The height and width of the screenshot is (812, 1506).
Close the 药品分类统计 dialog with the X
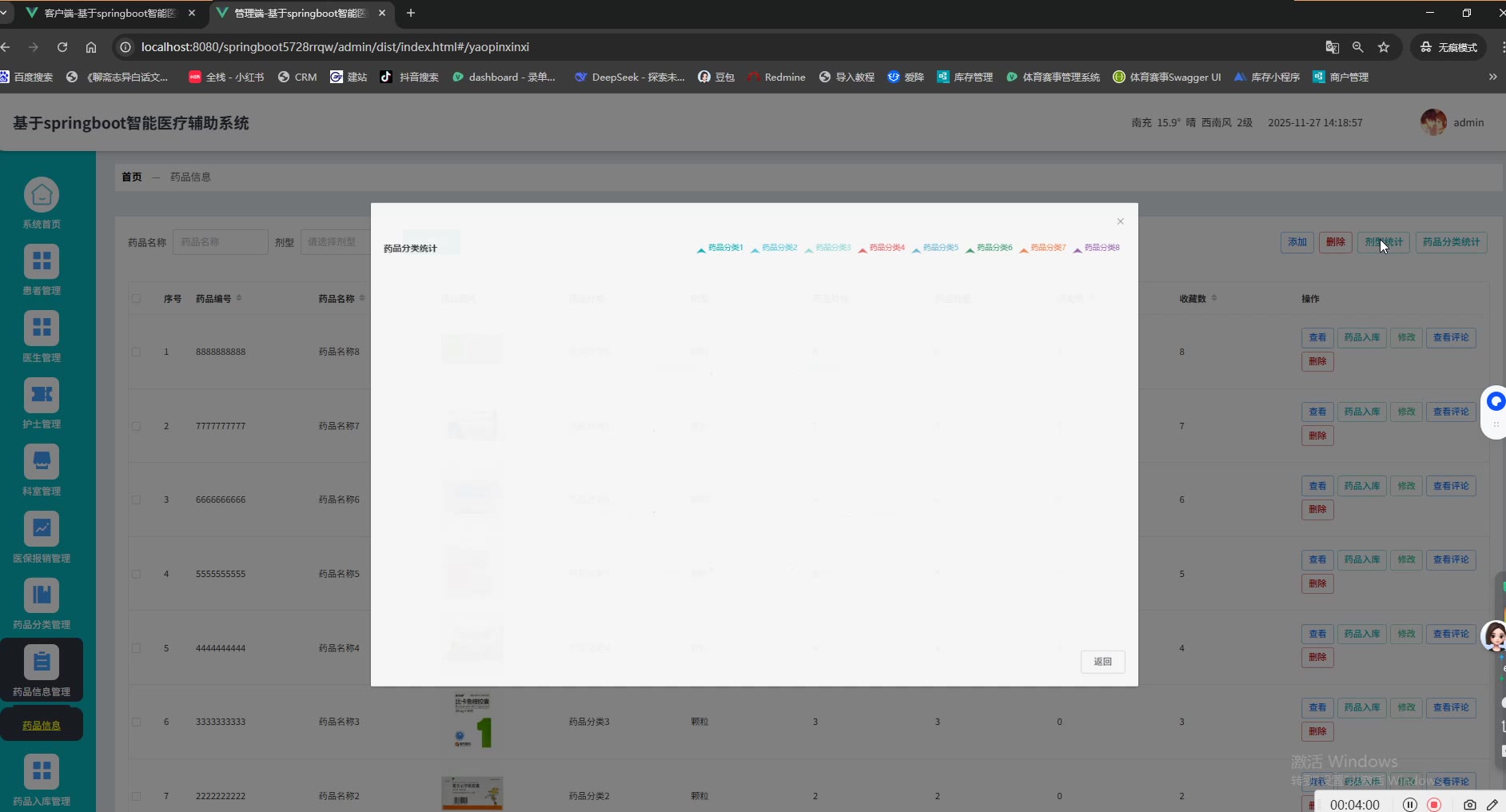[x=1120, y=221]
